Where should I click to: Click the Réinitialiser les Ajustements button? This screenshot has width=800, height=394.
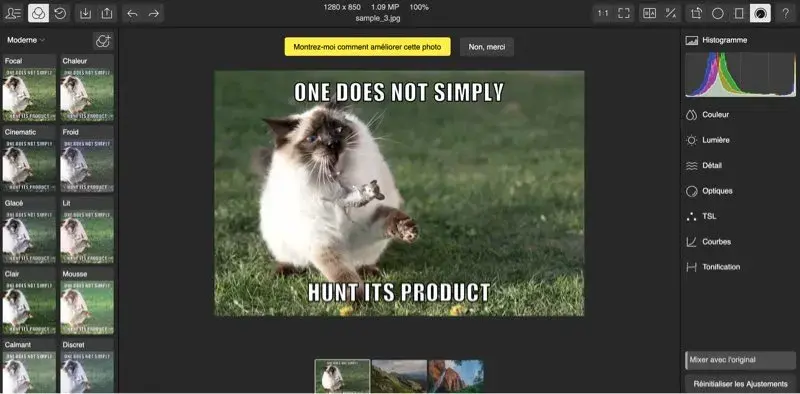click(x=740, y=384)
